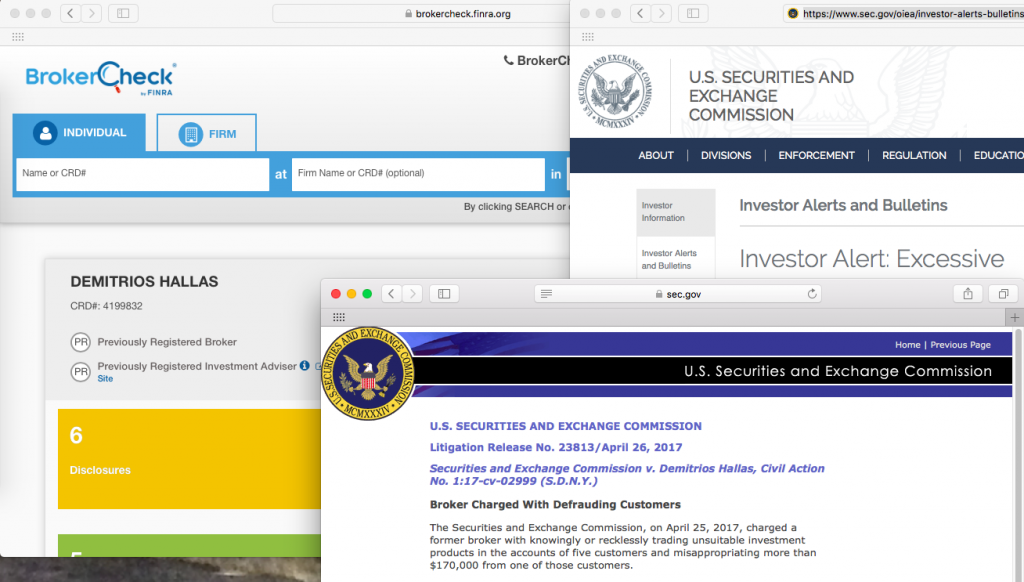Click the Previously Registered Broker PR badge
The image size is (1024, 582).
tap(80, 342)
